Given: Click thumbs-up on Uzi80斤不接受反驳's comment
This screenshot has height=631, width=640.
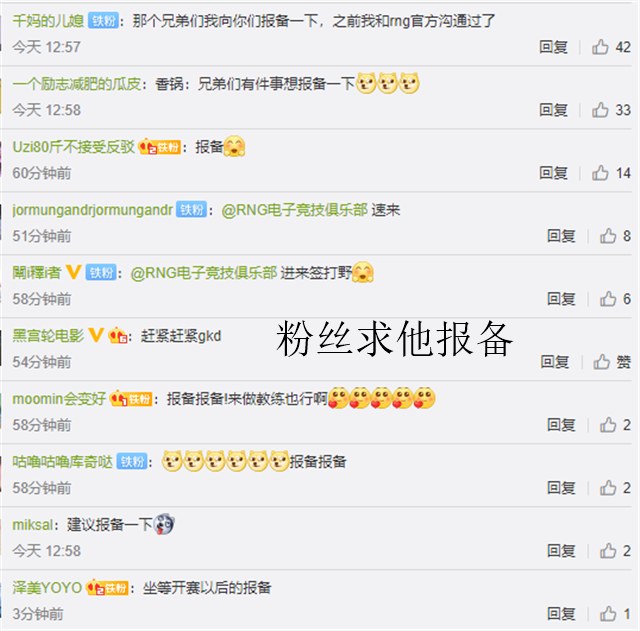Looking at the screenshot, I should coord(600,173).
